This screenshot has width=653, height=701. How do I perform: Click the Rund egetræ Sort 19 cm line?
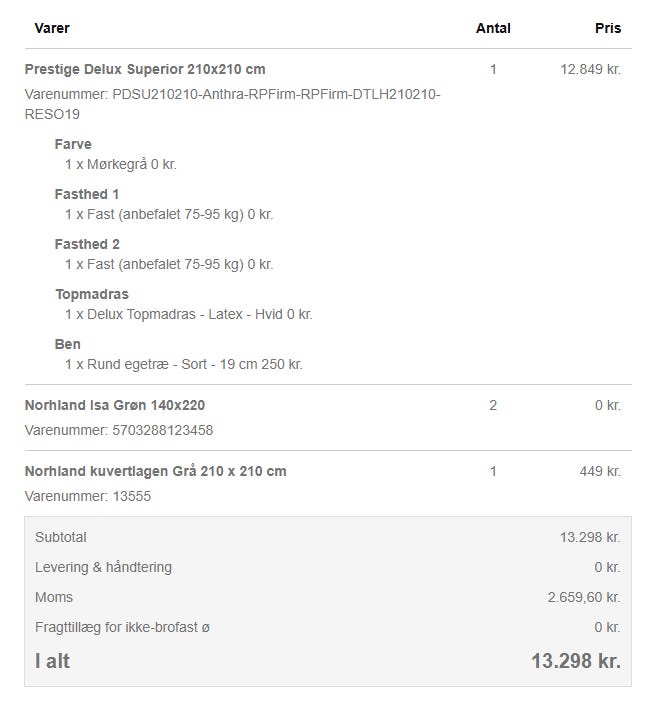point(184,364)
